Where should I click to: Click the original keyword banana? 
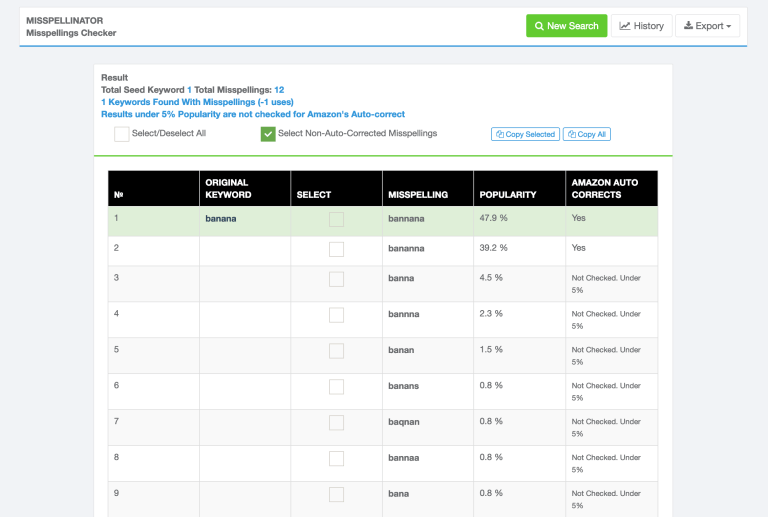221,219
